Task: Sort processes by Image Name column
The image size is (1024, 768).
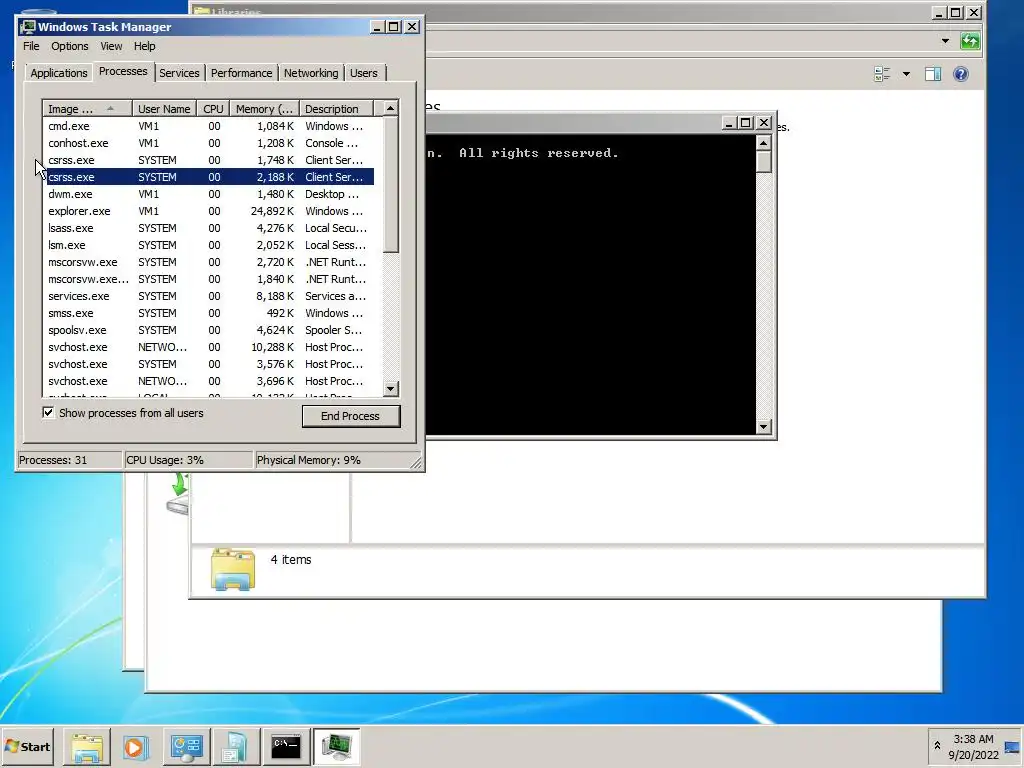Action: [x=88, y=108]
